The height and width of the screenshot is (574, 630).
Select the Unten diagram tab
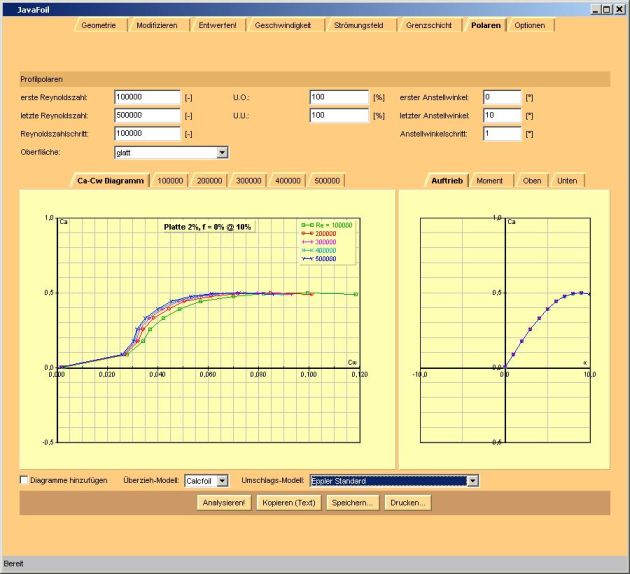(x=566, y=180)
